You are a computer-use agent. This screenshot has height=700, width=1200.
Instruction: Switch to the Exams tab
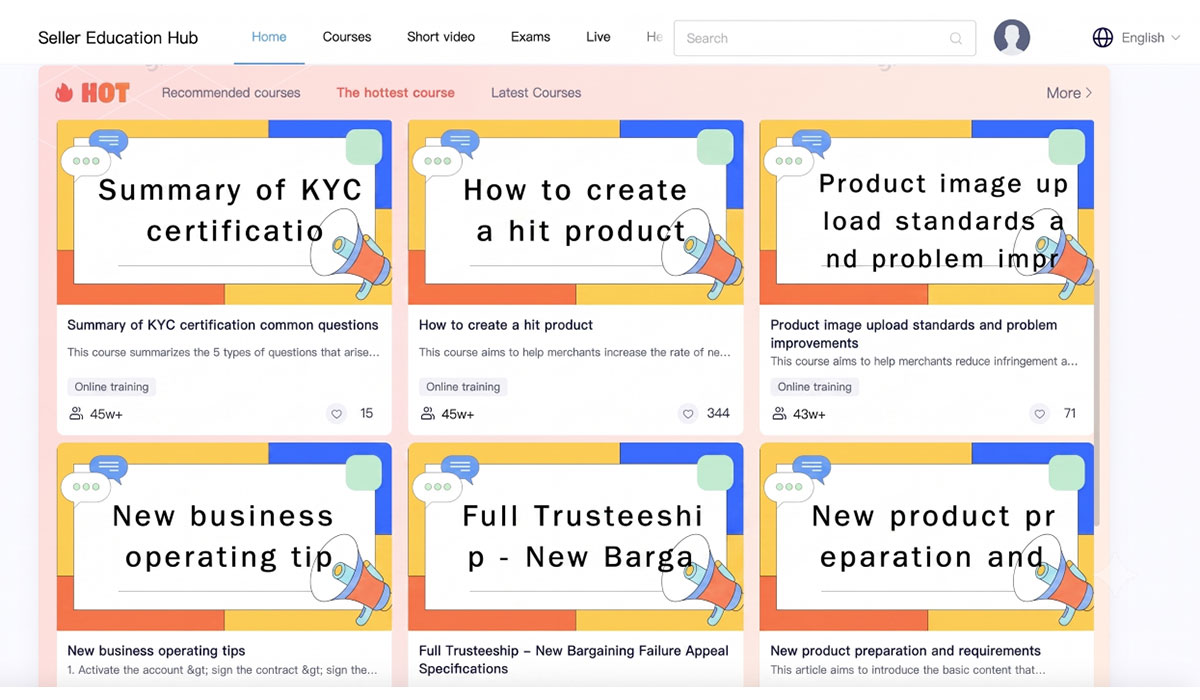[530, 37]
